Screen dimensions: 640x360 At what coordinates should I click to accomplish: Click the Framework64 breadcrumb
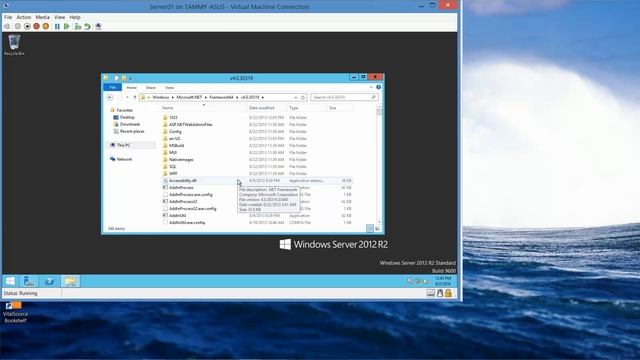(x=222, y=98)
